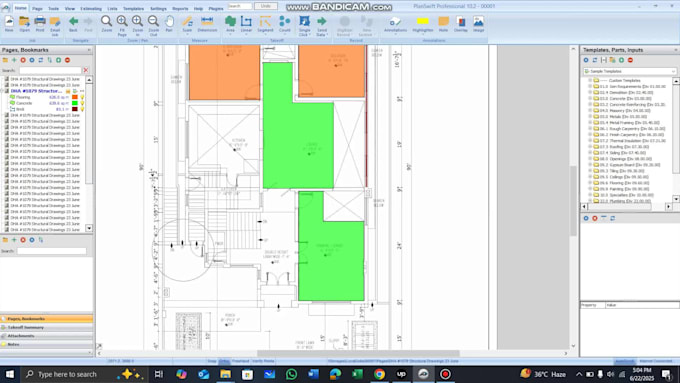Viewport: 680px width, 383px height.
Task: Click the Windows Start button
Action: point(10,374)
